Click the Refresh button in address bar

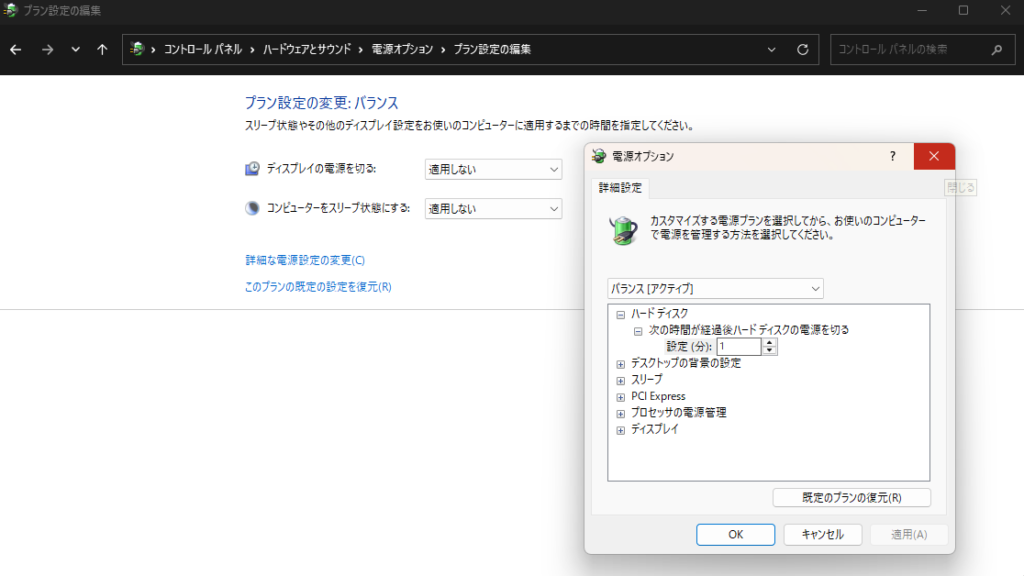[x=802, y=49]
